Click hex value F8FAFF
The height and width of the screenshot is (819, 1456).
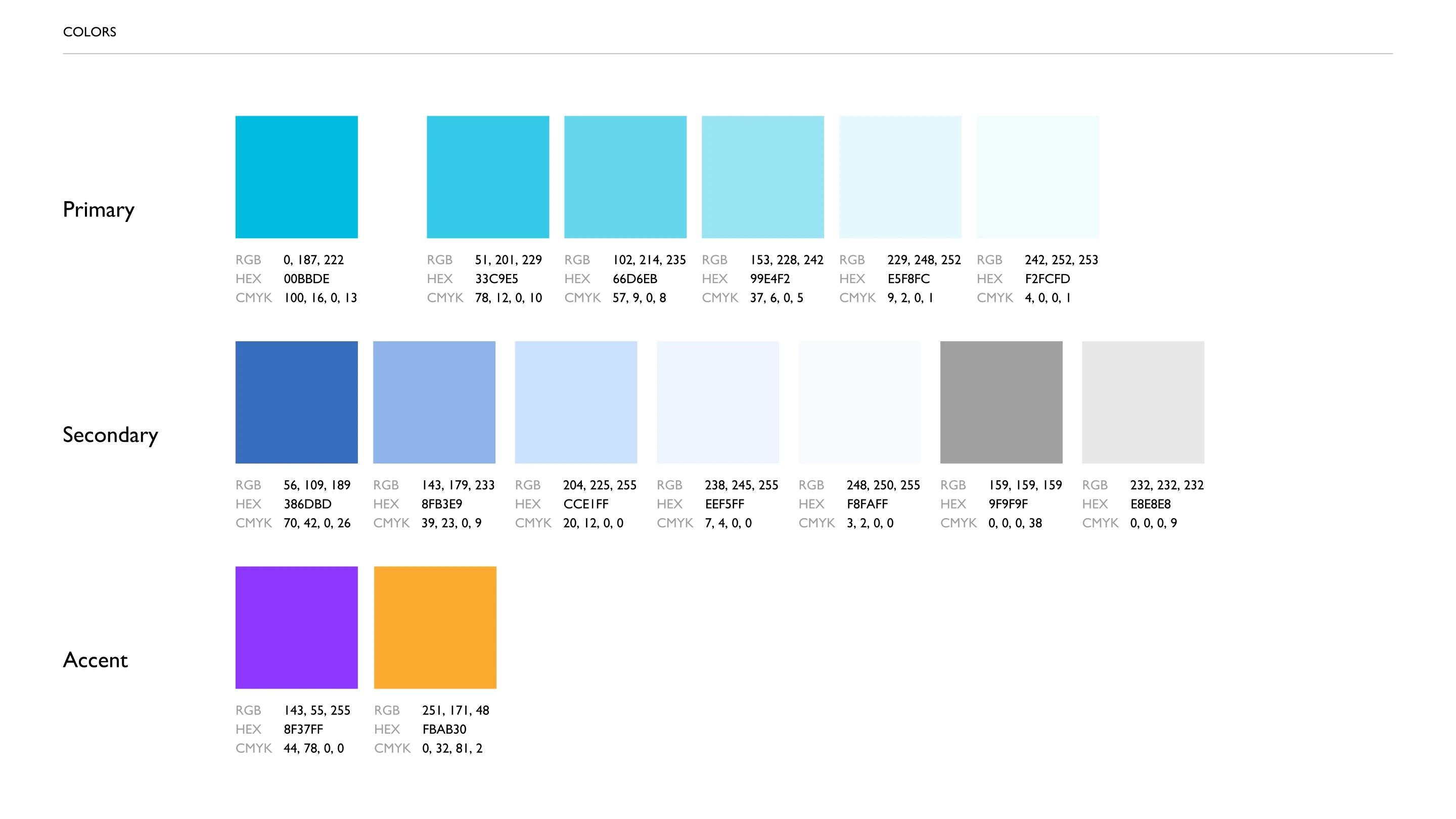pos(867,504)
